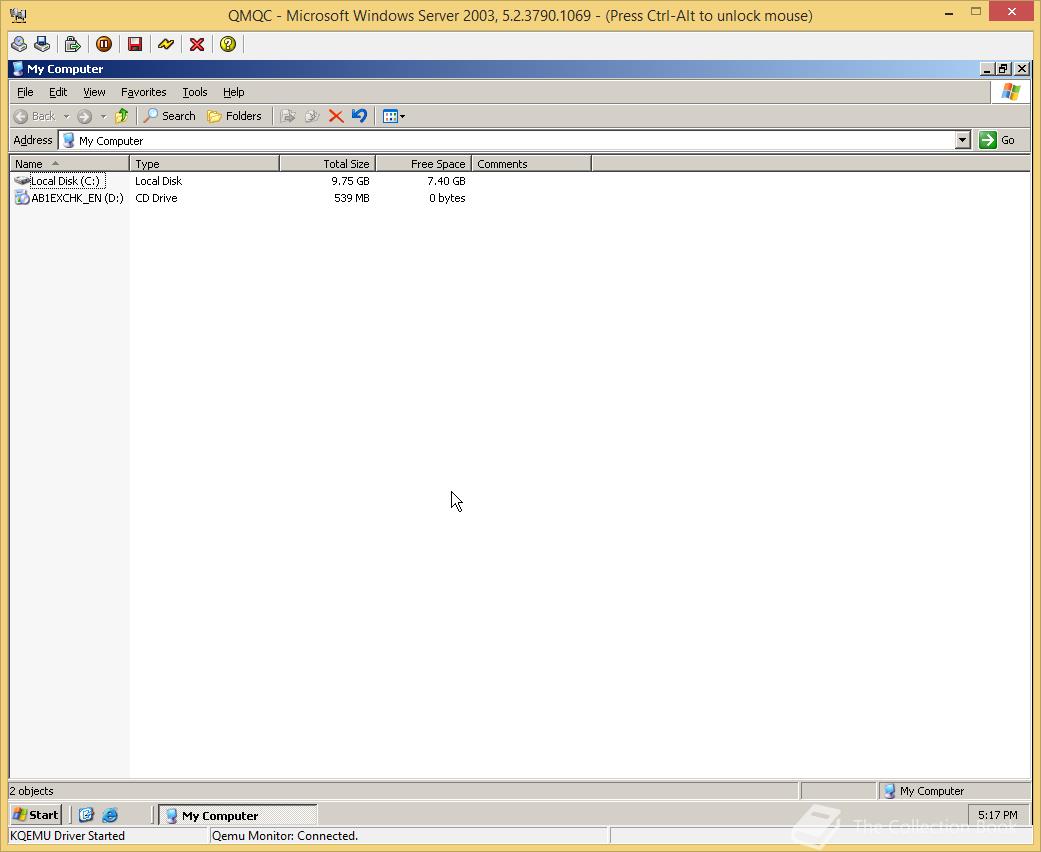Click the 'Local Disk' type cell

coord(158,181)
